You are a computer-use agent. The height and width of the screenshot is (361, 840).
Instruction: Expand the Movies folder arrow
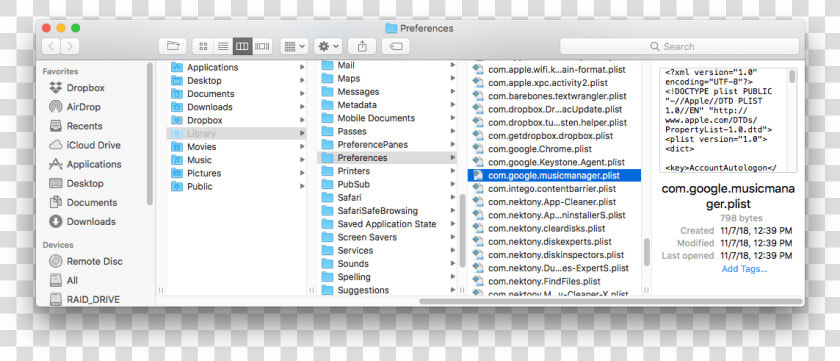pyautogui.click(x=302, y=147)
